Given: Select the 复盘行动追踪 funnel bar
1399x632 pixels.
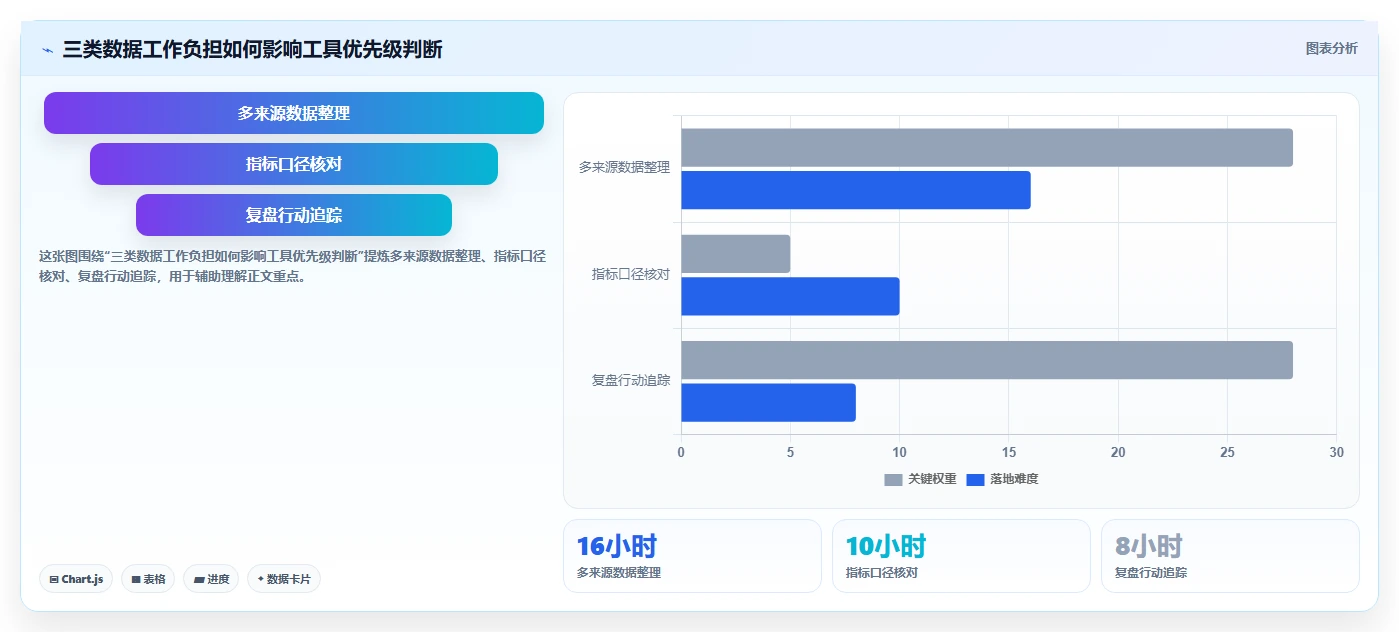Looking at the screenshot, I should [294, 215].
